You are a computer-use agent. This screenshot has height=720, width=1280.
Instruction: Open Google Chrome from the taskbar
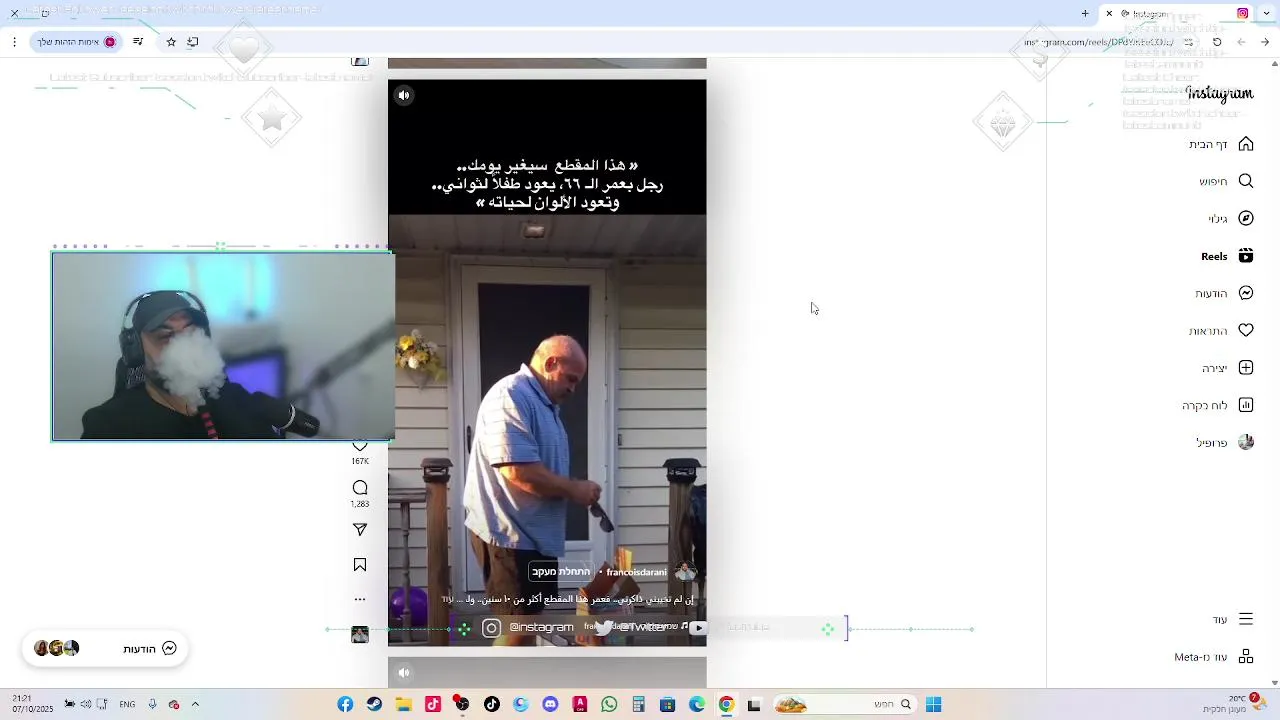click(726, 705)
